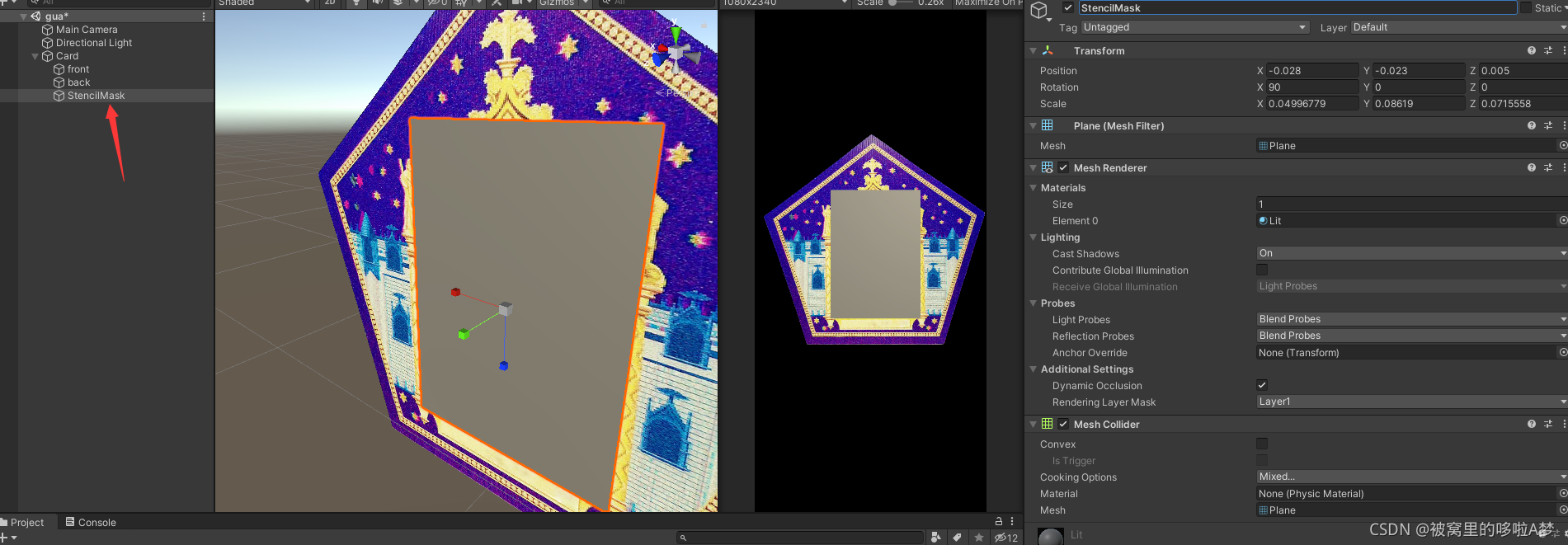The width and height of the screenshot is (1568, 545).
Task: Open Mesh Renderer help reference
Action: click(x=1532, y=167)
